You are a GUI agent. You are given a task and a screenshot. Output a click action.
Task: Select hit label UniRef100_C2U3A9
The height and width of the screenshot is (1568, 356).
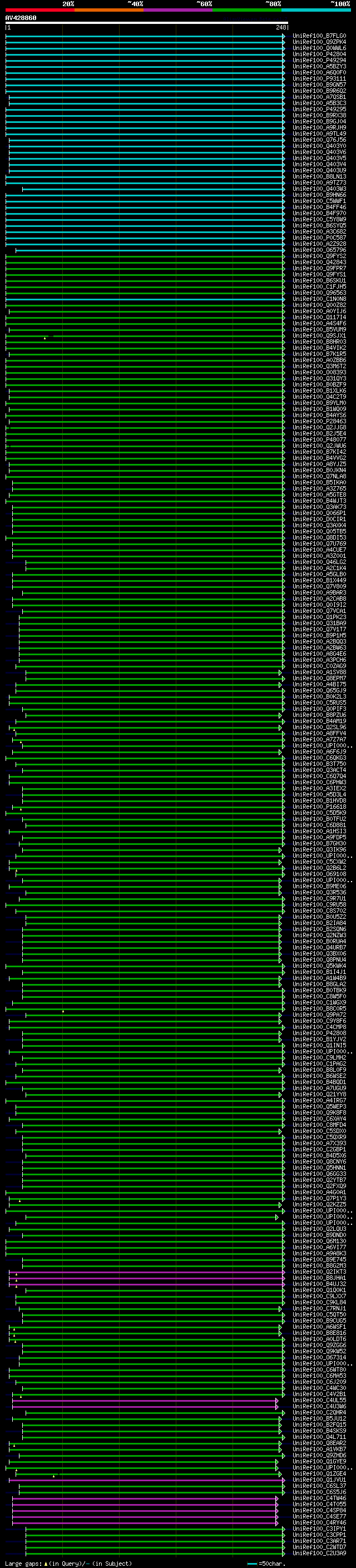[x=319, y=1553]
